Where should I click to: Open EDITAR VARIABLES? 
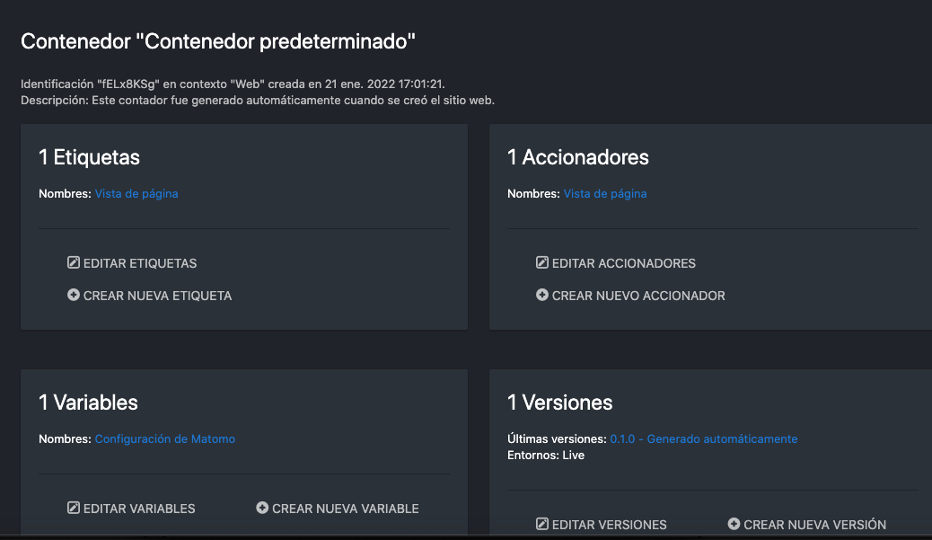click(x=139, y=508)
